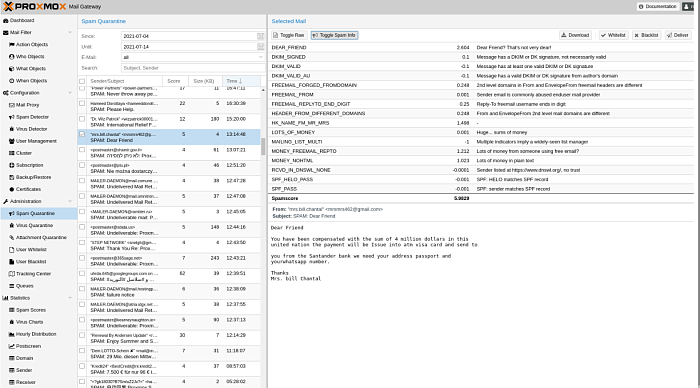
Task: Click the Since date field
Action: 189,36
